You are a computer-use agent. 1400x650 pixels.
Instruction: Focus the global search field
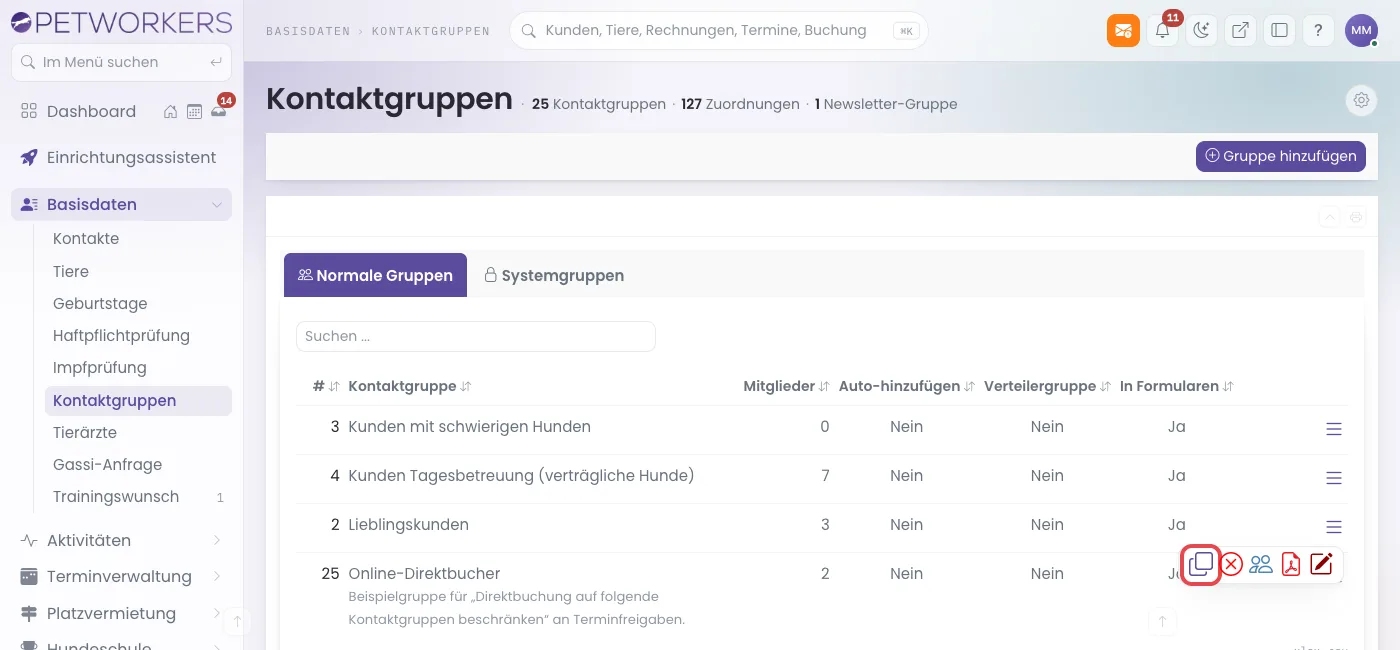point(719,30)
